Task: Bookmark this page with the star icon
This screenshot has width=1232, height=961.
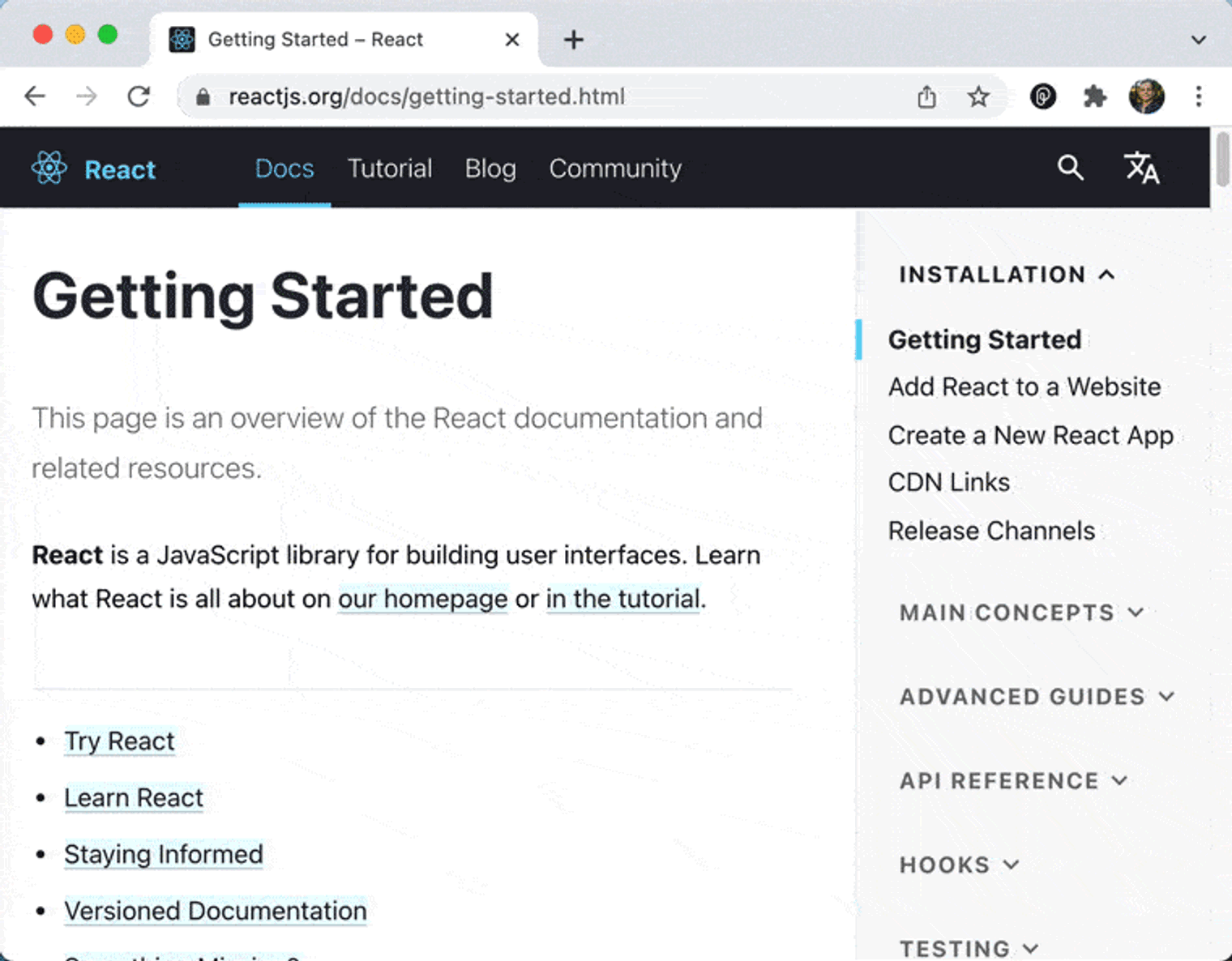Action: tap(978, 97)
